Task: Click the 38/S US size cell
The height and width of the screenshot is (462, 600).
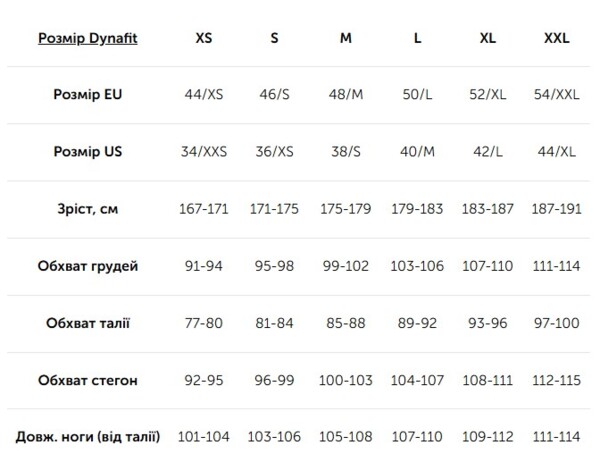Action: (x=345, y=152)
